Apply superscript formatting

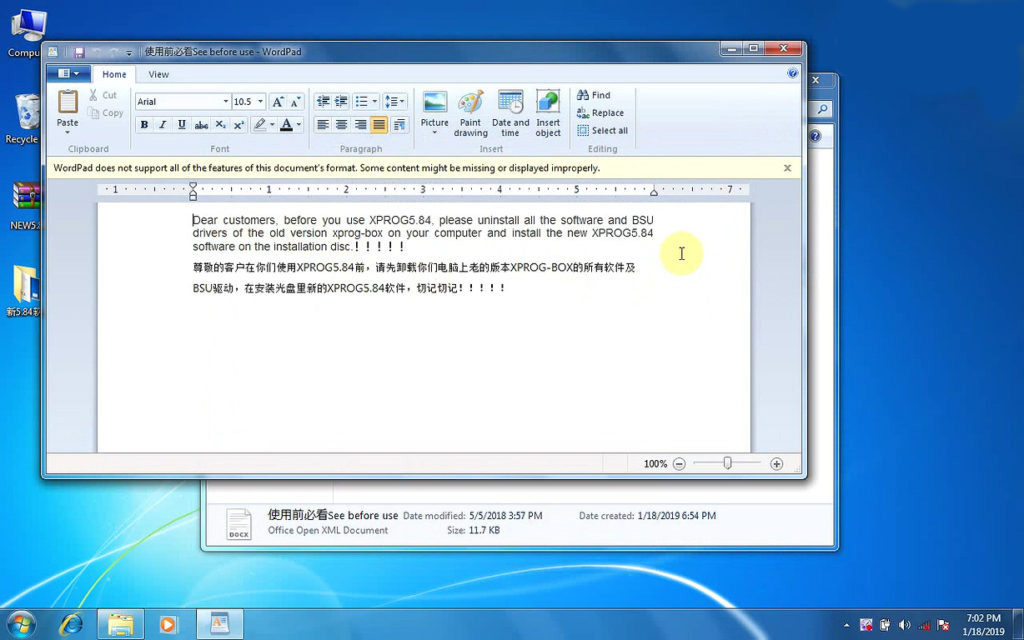tap(239, 125)
